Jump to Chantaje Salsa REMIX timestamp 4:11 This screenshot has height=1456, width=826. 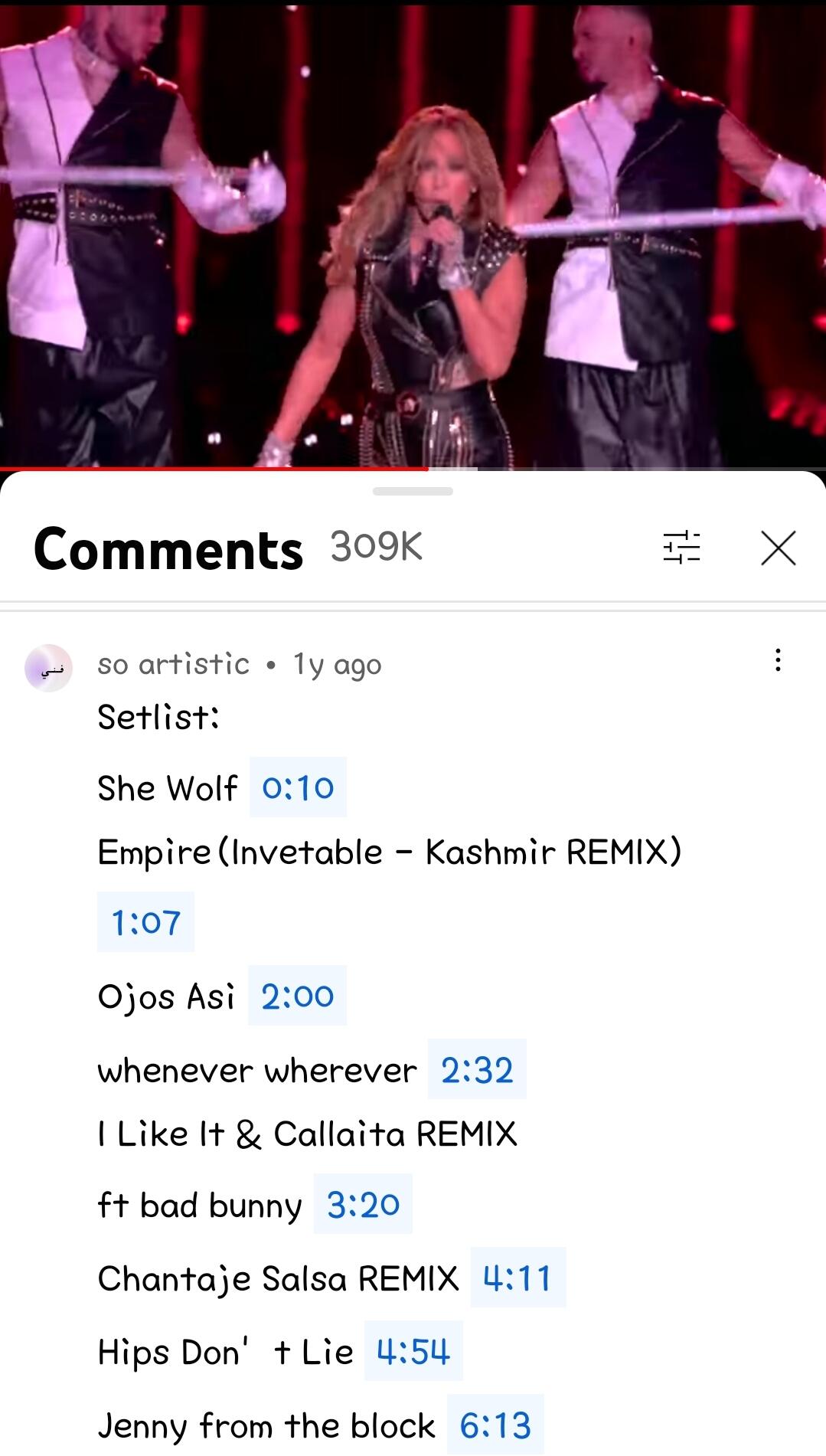click(x=518, y=1278)
